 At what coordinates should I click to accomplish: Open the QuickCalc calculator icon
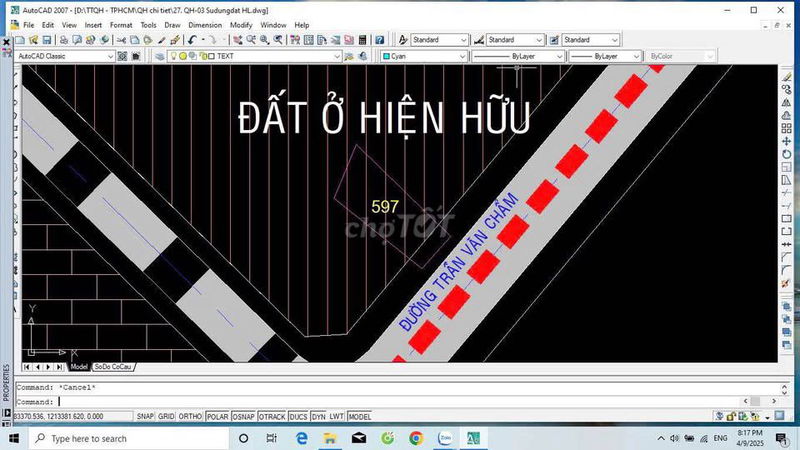364,40
